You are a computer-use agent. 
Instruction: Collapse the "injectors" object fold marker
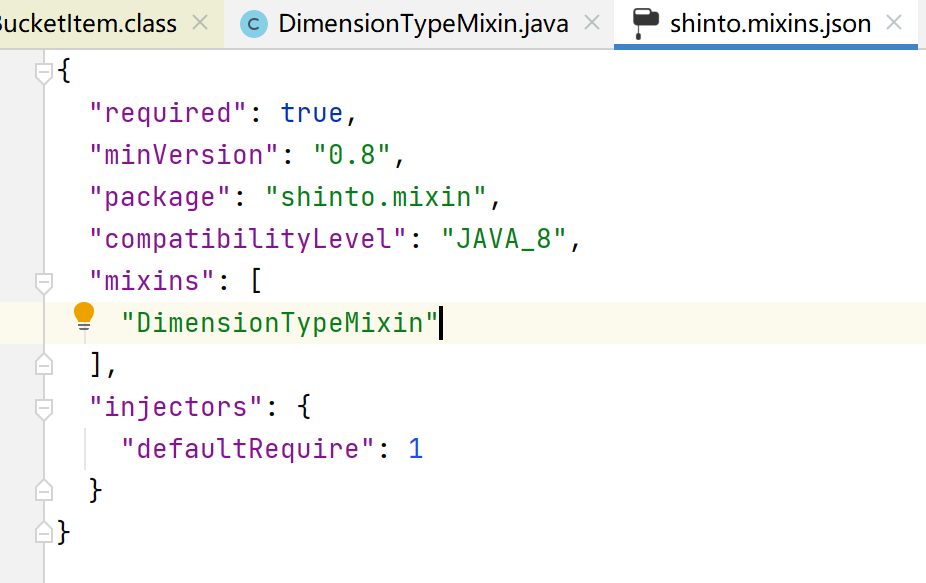[43, 408]
